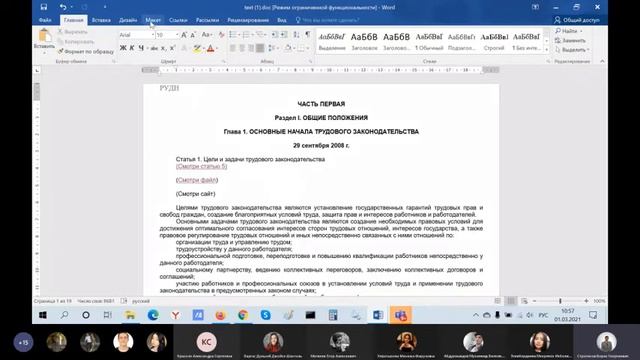
Task: Click the Find (Найти) button
Action: tap(568, 31)
